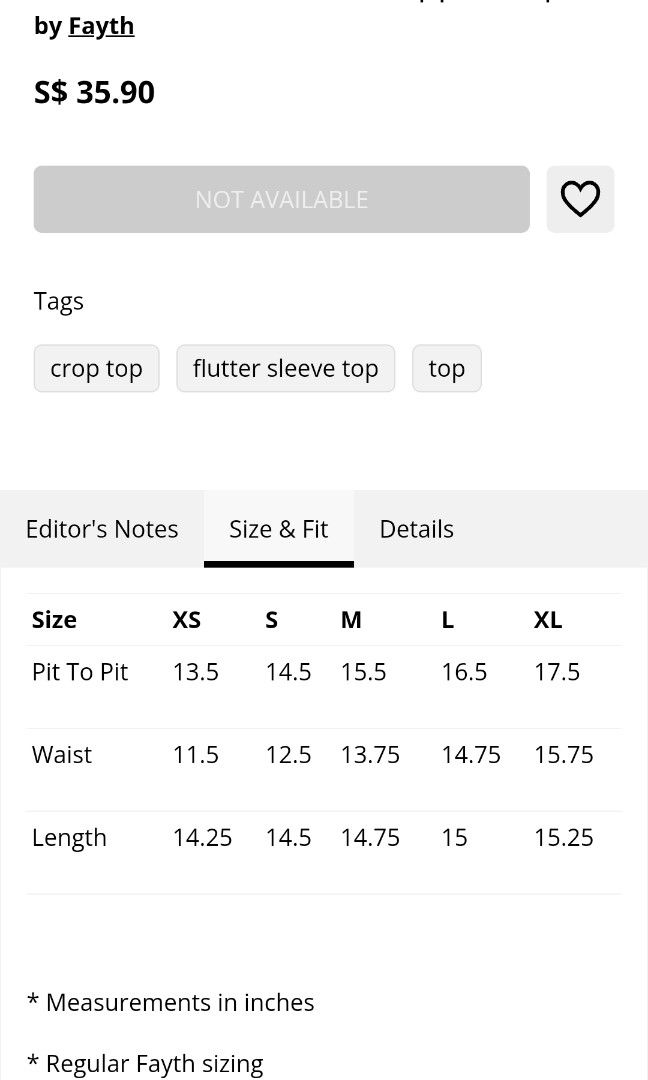The height and width of the screenshot is (1080, 648).
Task: Click the Length row label
Action: [x=69, y=838]
